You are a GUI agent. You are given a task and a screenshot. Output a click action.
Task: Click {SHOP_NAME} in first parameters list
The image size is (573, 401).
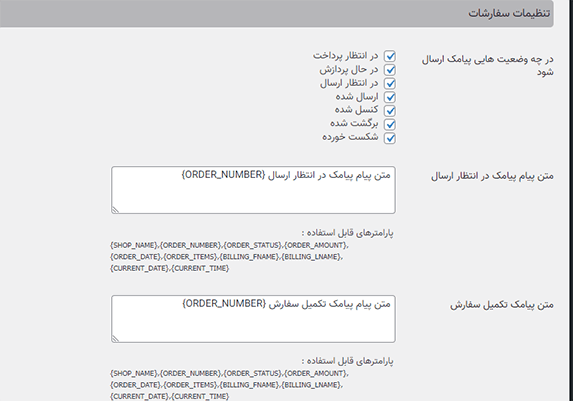(x=133, y=245)
